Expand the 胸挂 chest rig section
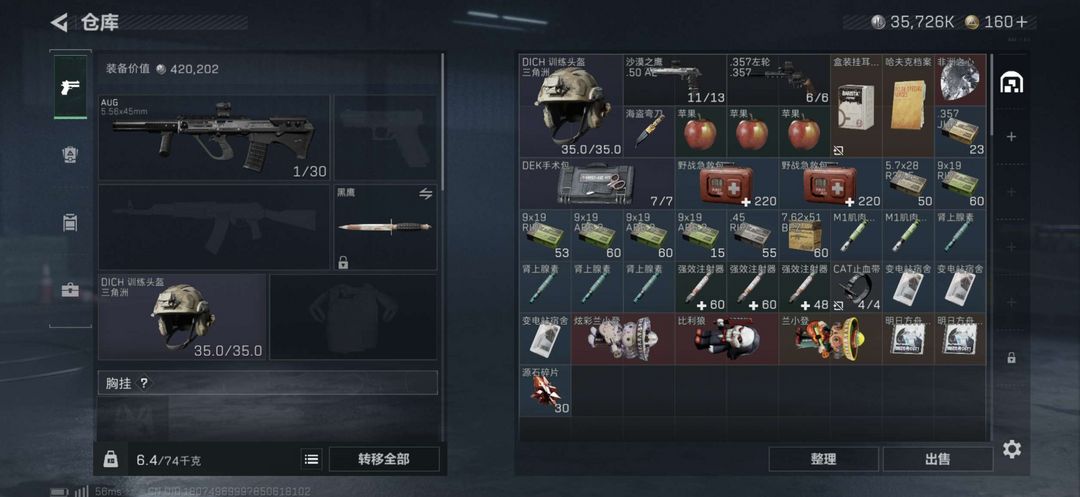1080x497 pixels. (267, 383)
